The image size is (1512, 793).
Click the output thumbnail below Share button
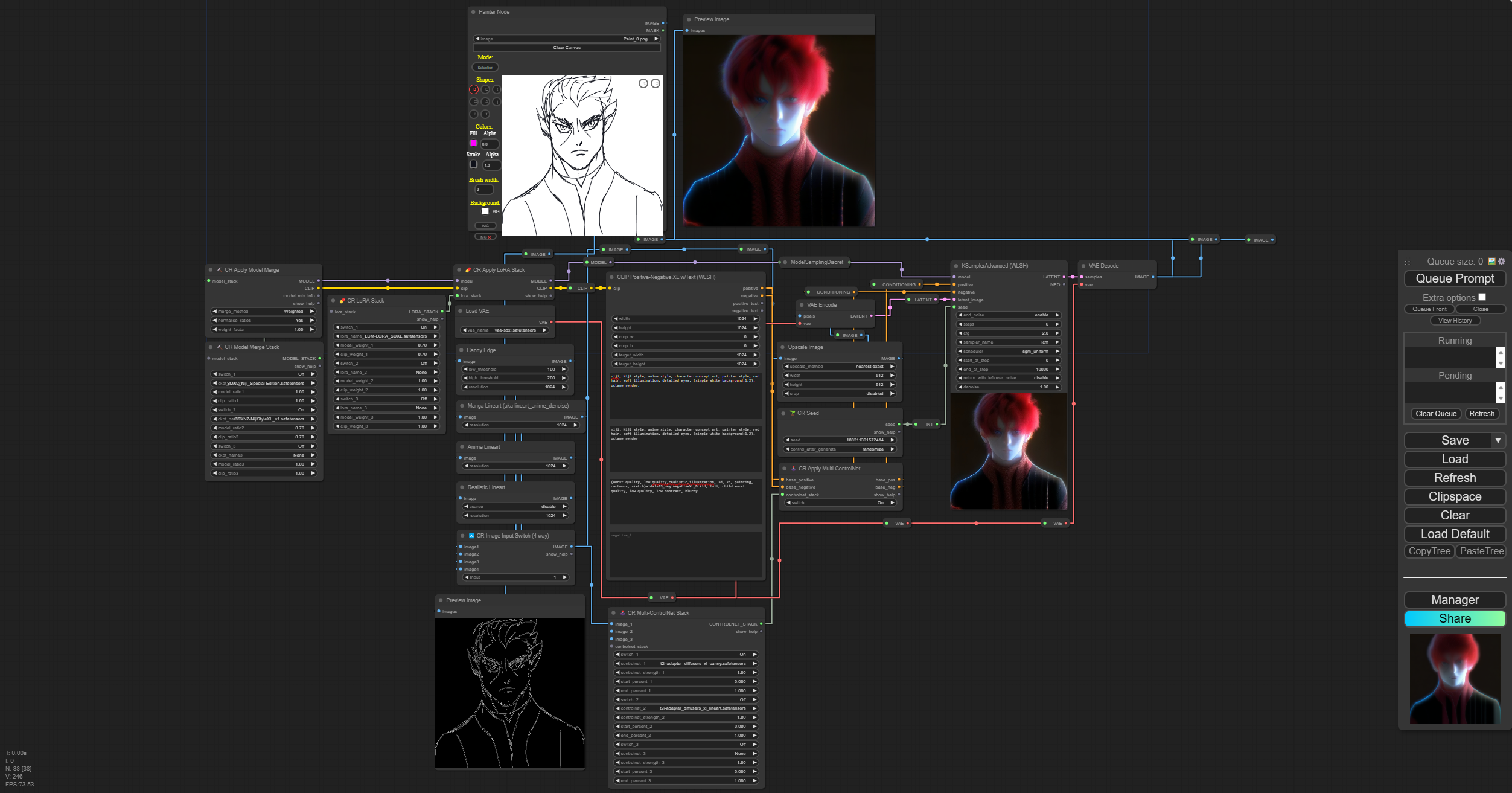click(1455, 678)
